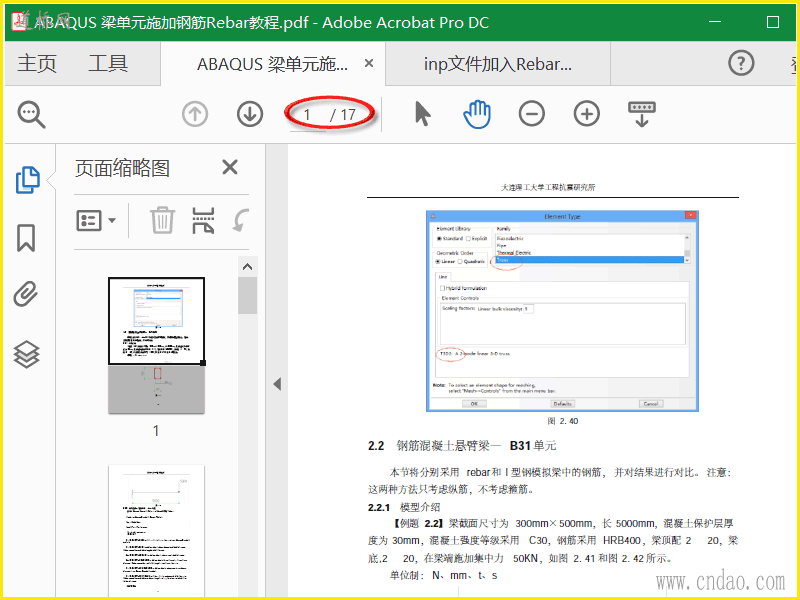
Task: Click the 单位制 N、mm、t、s line
Action: click(443, 576)
